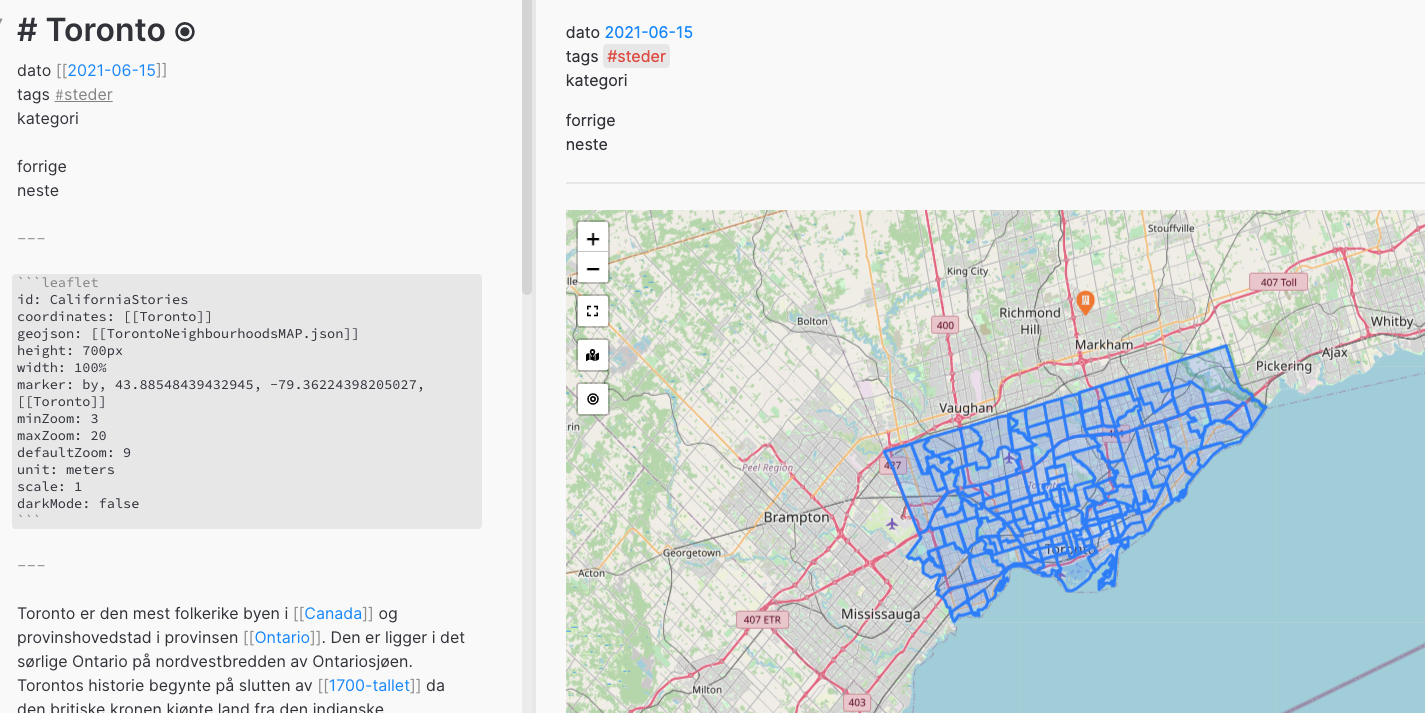Click 'forrige' in the preview pane
This screenshot has width=1425, height=713.
point(590,120)
